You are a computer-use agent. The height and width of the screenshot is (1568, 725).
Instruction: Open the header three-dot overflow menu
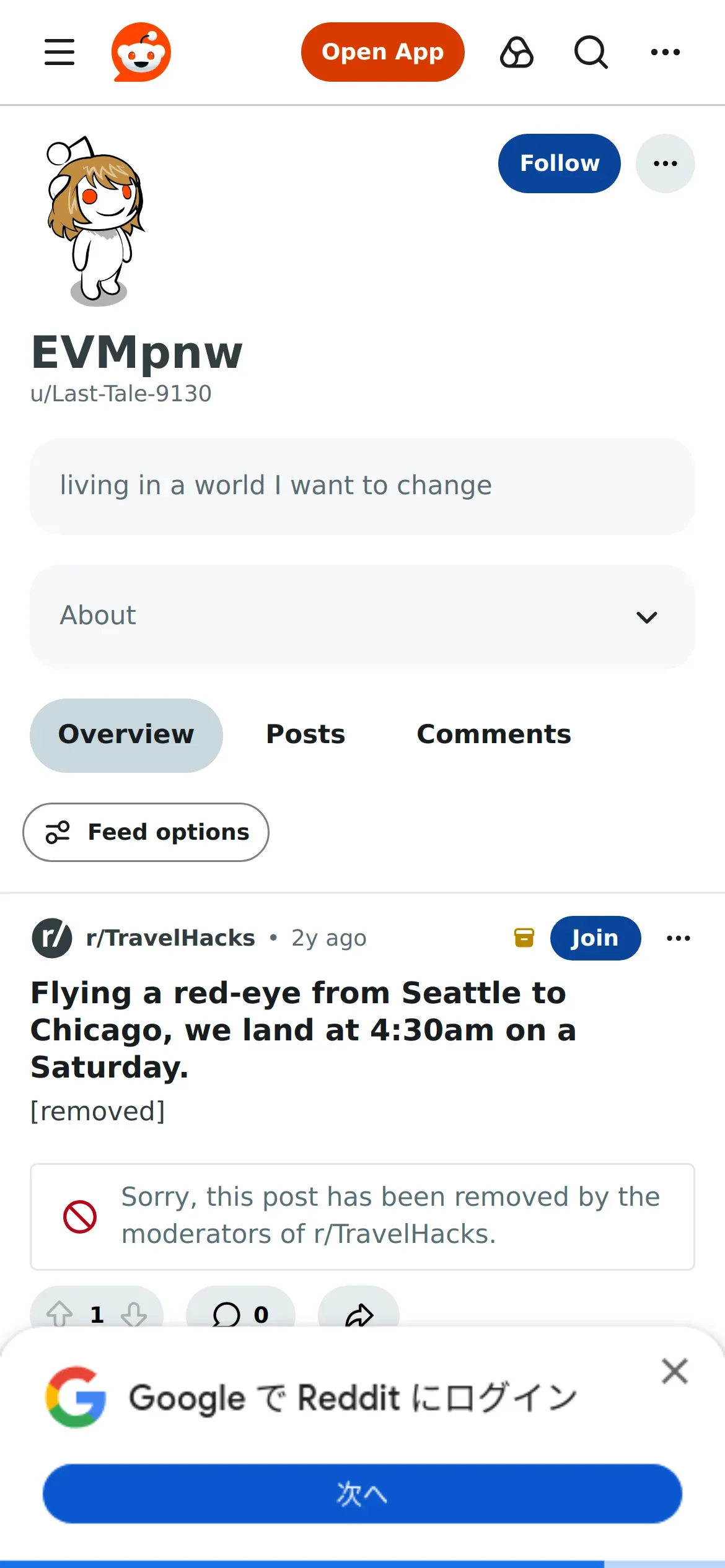tap(666, 52)
